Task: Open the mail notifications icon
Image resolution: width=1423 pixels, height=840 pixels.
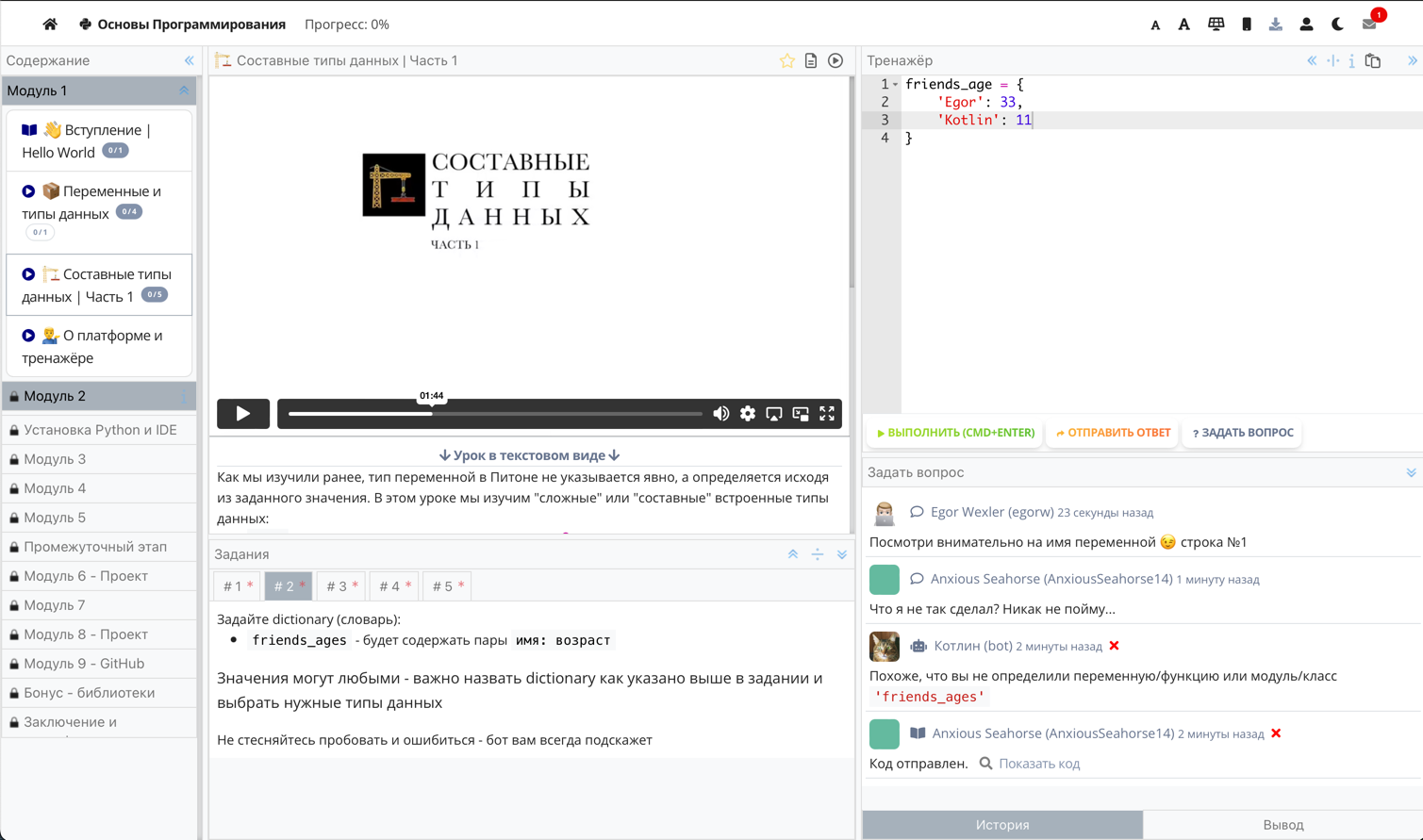Action: click(1369, 25)
